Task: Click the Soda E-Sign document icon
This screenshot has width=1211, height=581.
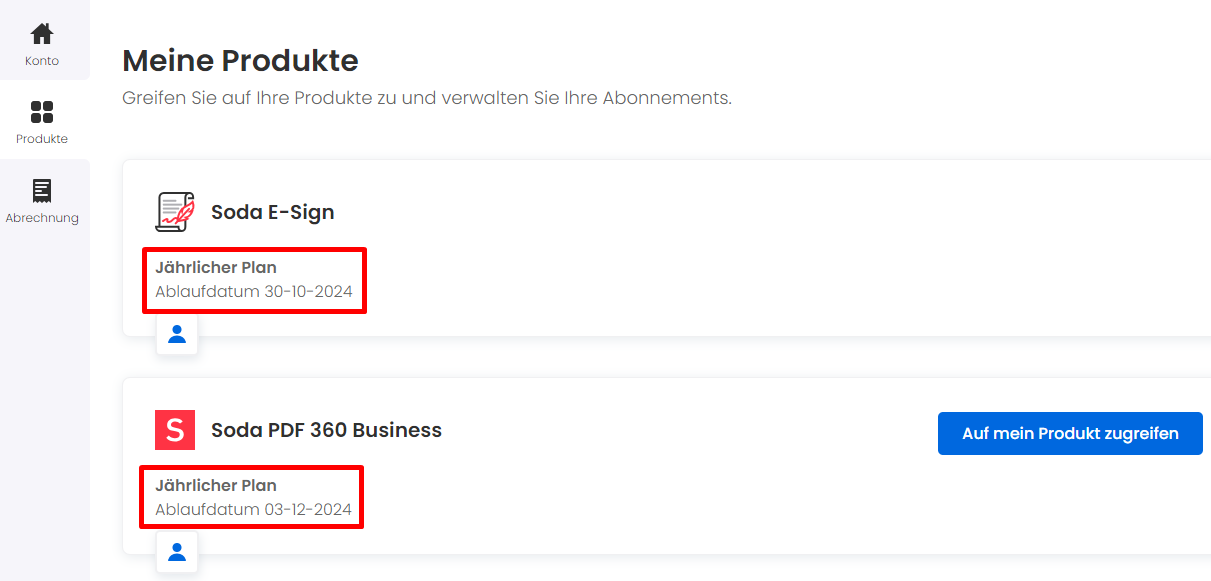Action: tap(175, 212)
